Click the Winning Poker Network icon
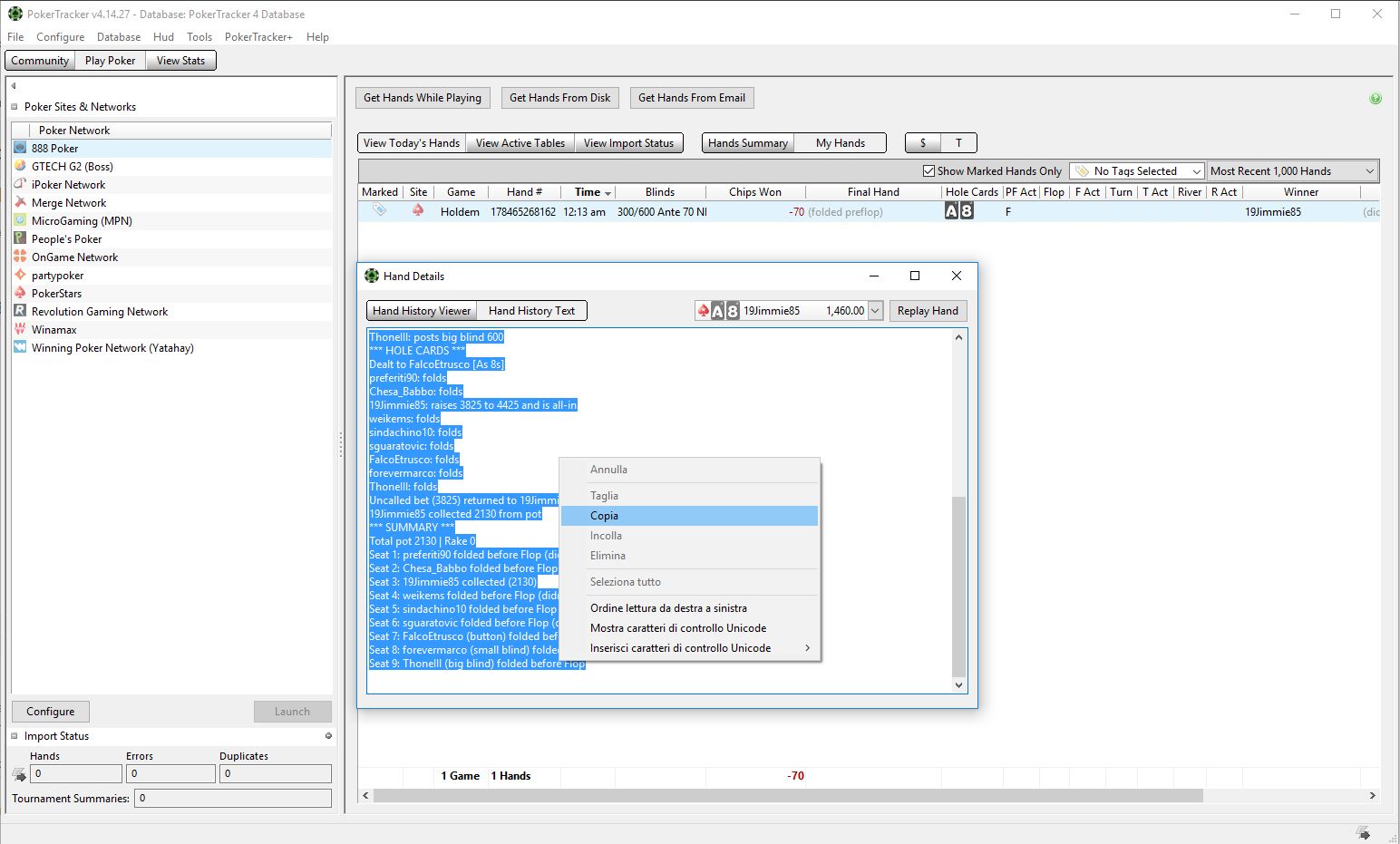The image size is (1400, 844). (20, 347)
